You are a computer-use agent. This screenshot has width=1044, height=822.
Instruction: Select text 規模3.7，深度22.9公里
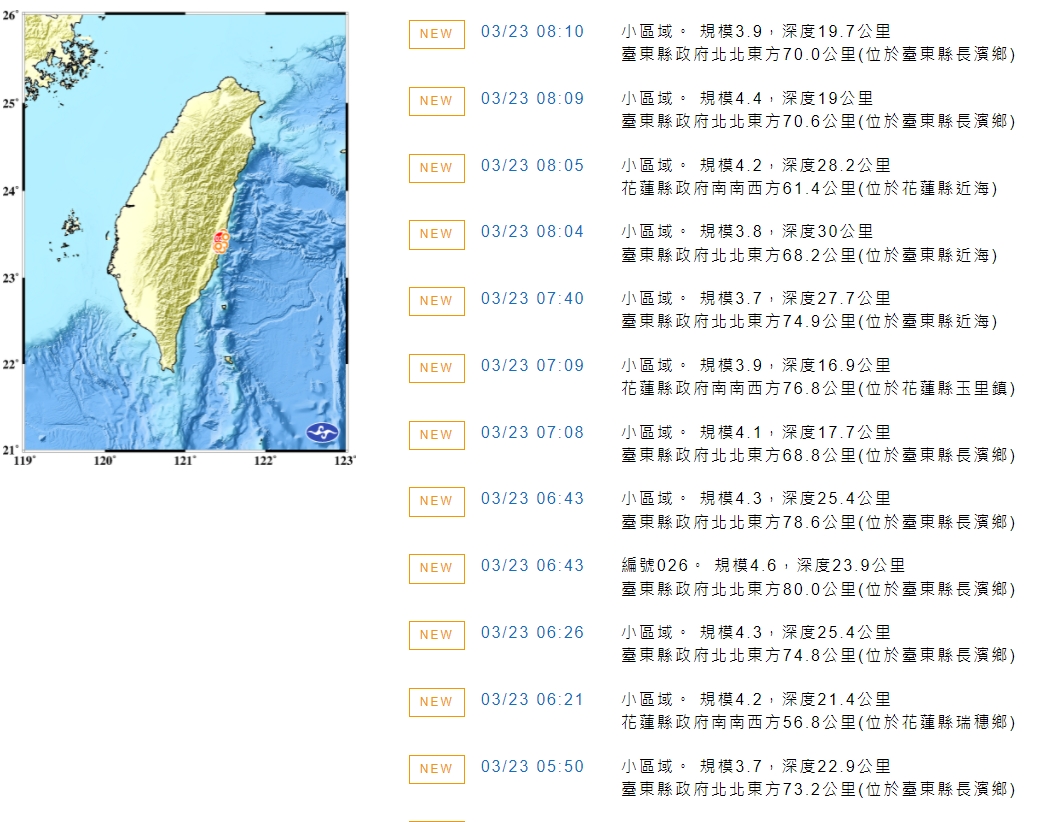click(795, 766)
